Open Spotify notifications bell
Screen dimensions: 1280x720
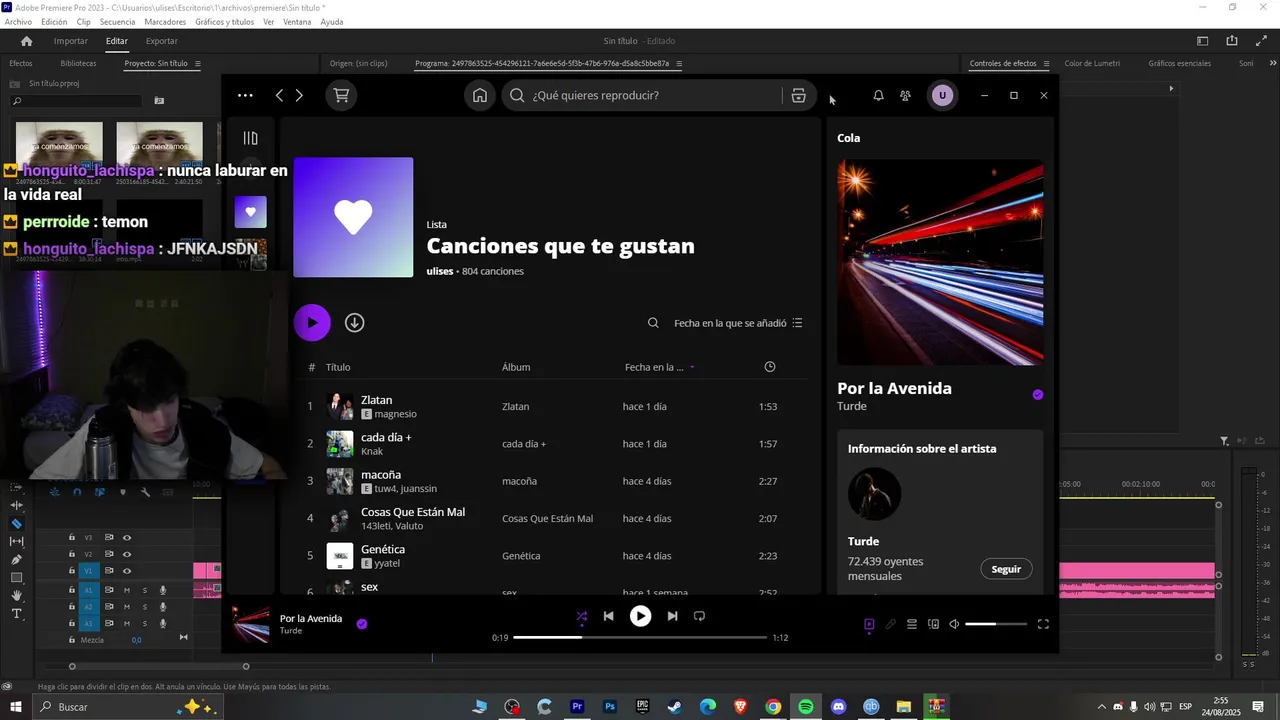(878, 95)
